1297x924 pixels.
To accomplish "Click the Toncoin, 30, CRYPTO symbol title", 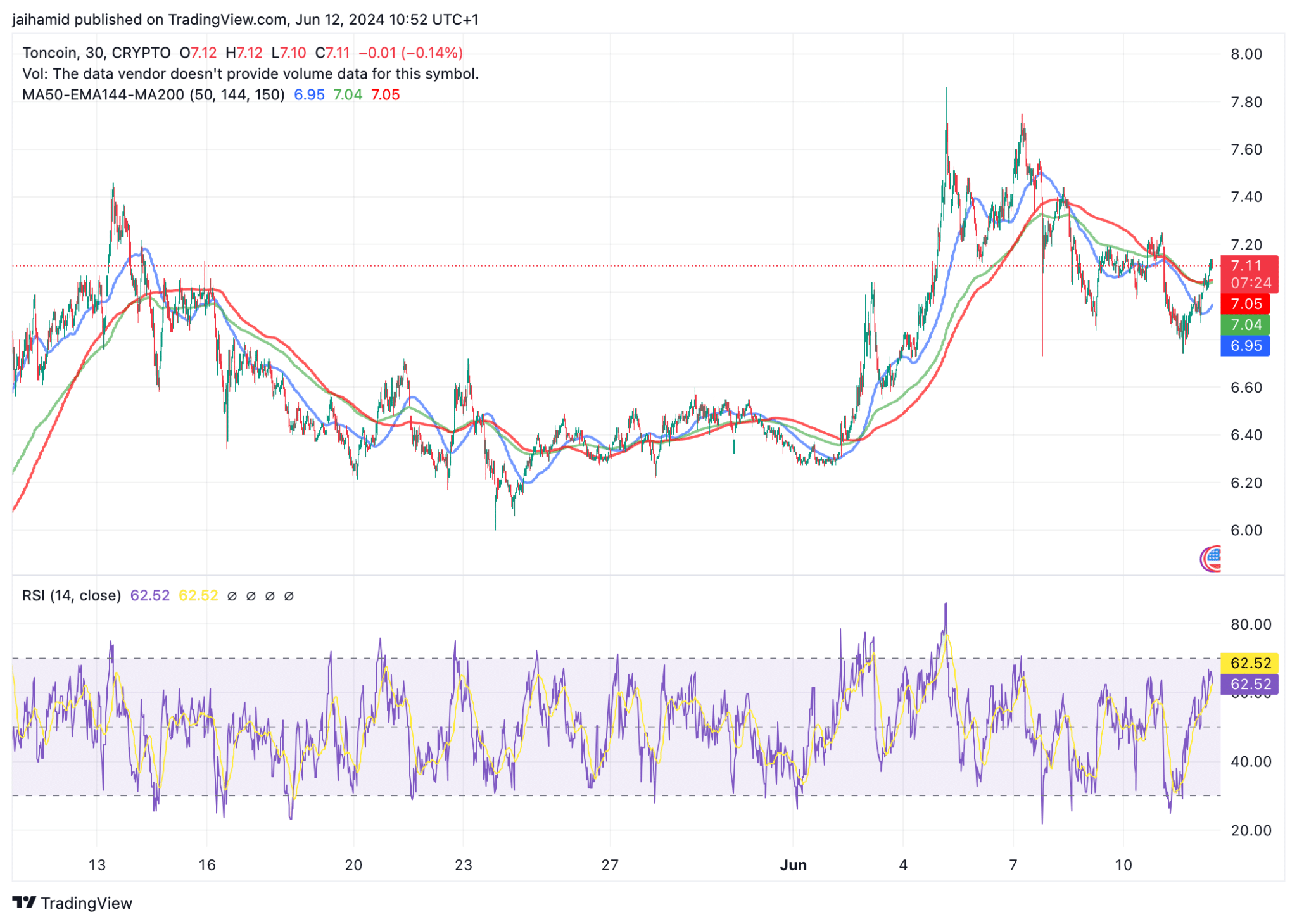I will click(96, 53).
